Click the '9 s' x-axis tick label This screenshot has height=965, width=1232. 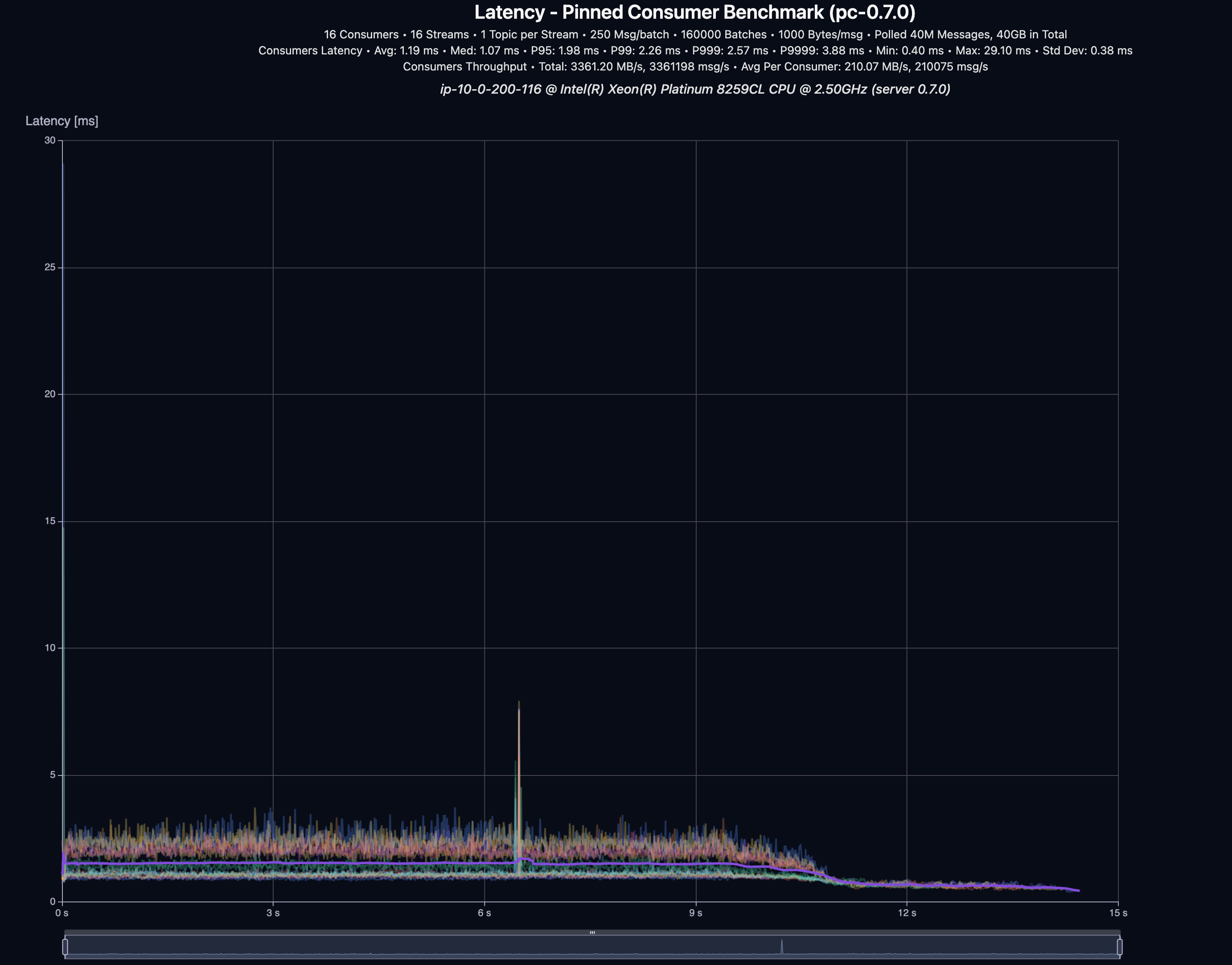pyautogui.click(x=696, y=912)
